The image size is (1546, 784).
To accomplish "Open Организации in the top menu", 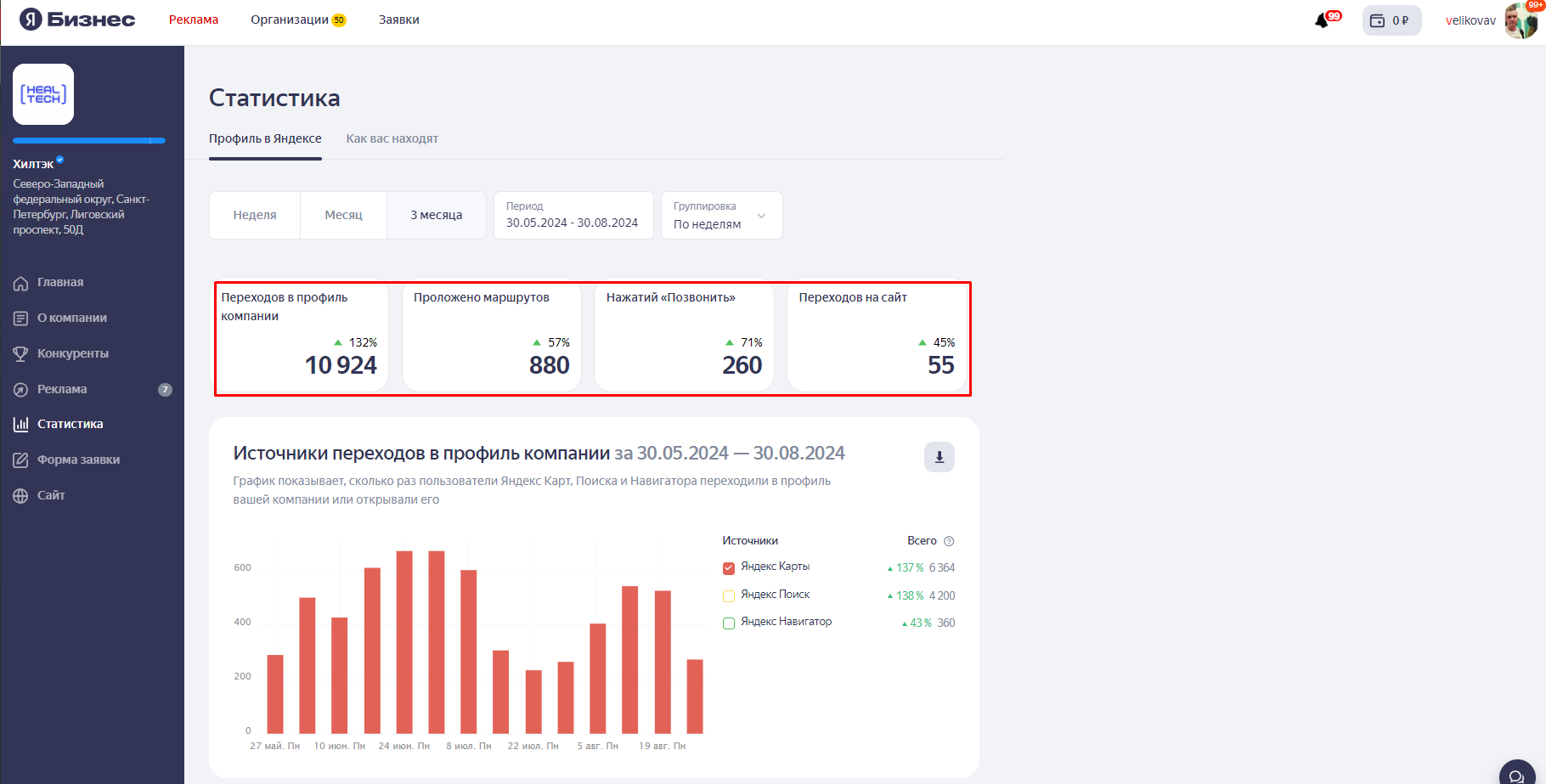I will [x=290, y=20].
